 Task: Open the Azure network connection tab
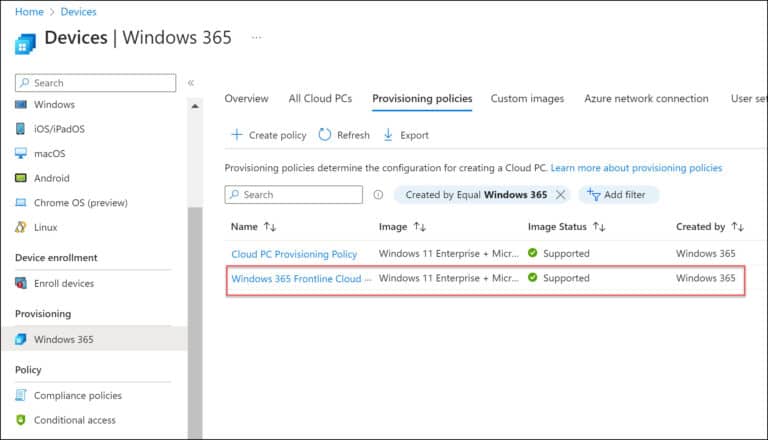click(x=646, y=98)
